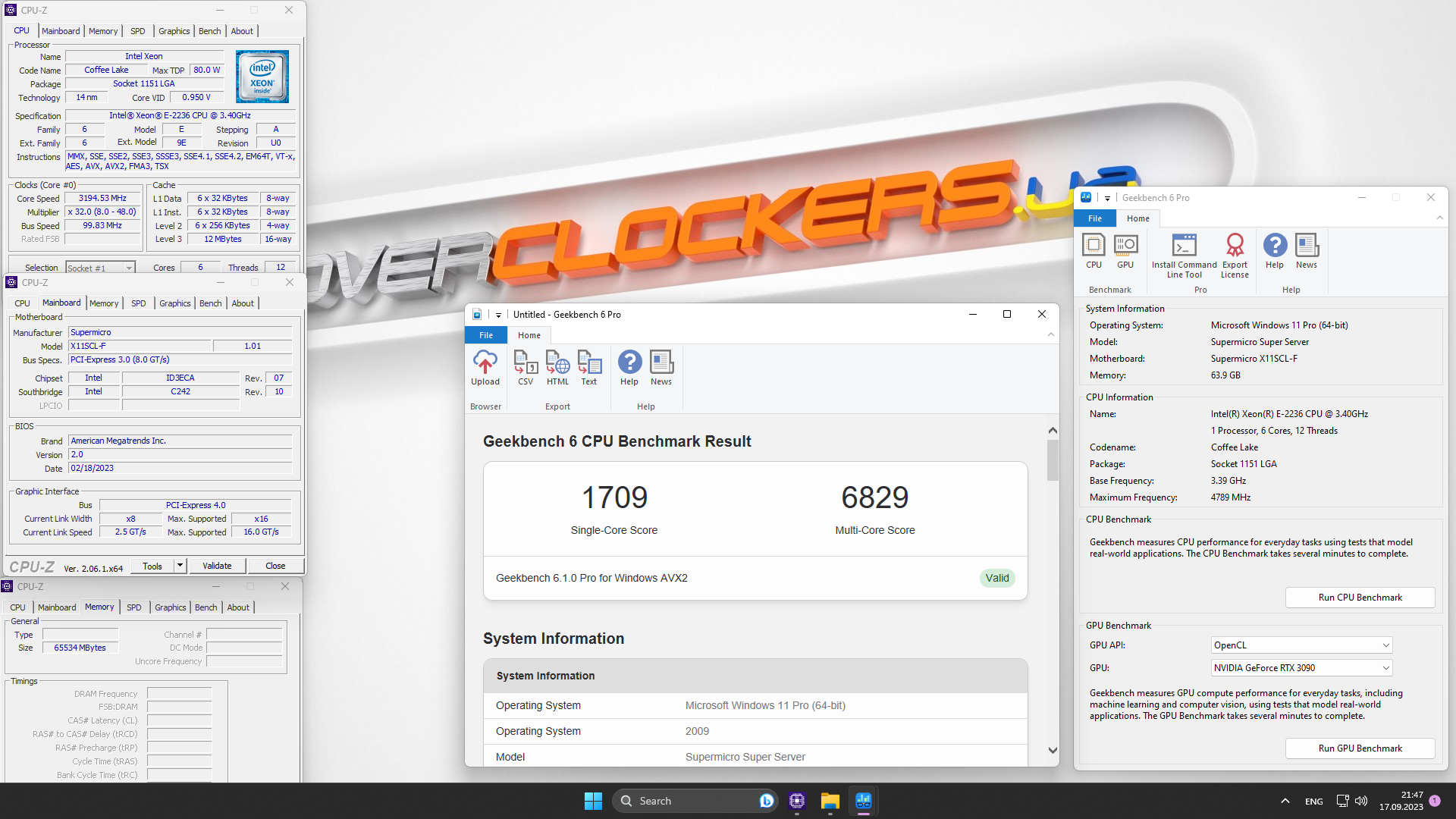Open the Socket #1 selection dropdown in CPU-Z

pos(100,268)
